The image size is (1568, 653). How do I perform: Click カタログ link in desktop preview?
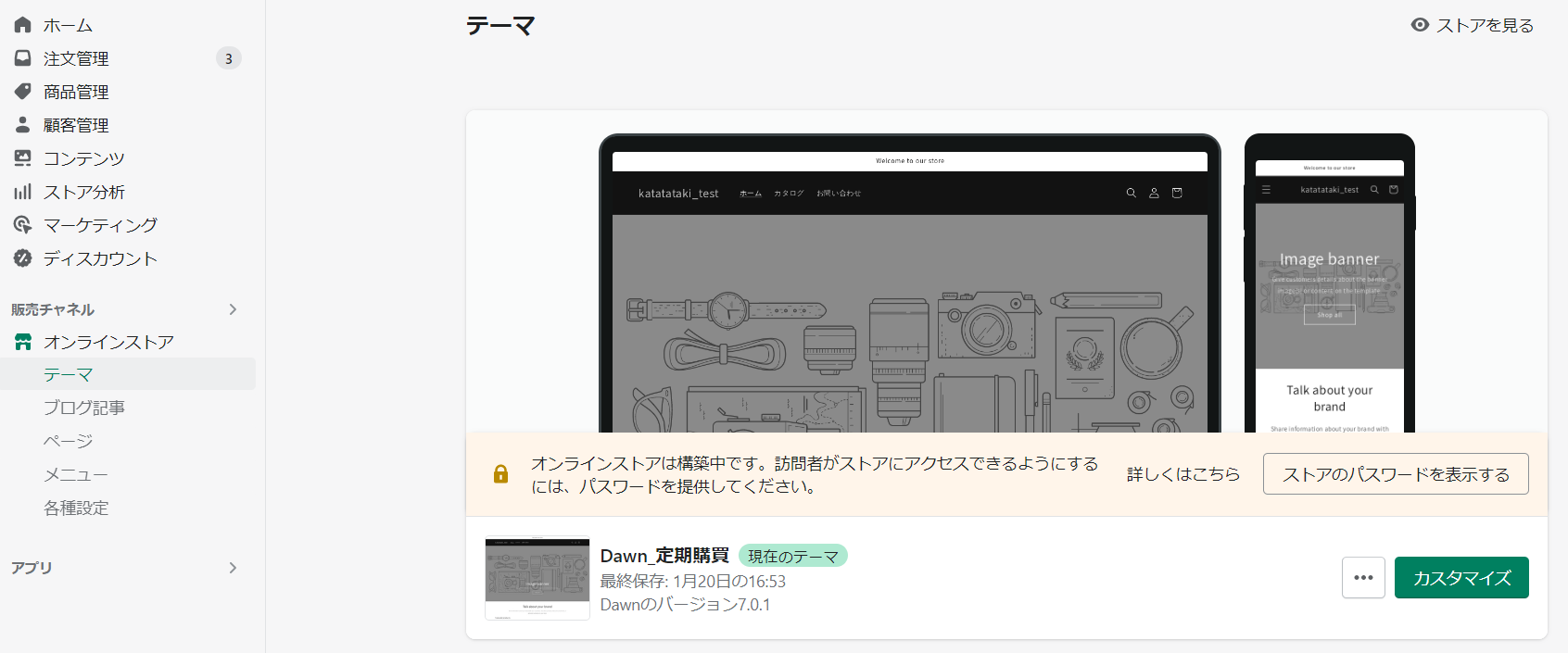pos(789,194)
